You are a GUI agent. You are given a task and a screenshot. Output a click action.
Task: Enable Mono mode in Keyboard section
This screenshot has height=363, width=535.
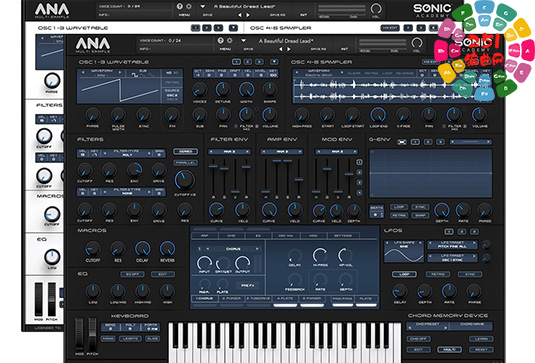[x=108, y=339]
